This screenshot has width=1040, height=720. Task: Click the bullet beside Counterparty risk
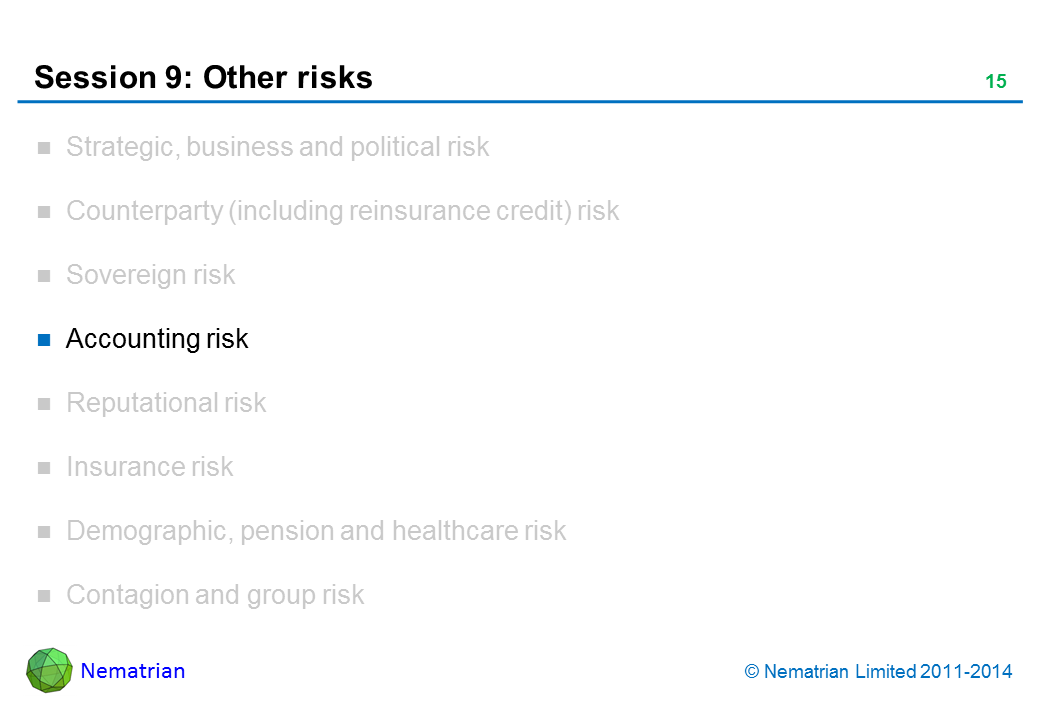[x=44, y=212]
